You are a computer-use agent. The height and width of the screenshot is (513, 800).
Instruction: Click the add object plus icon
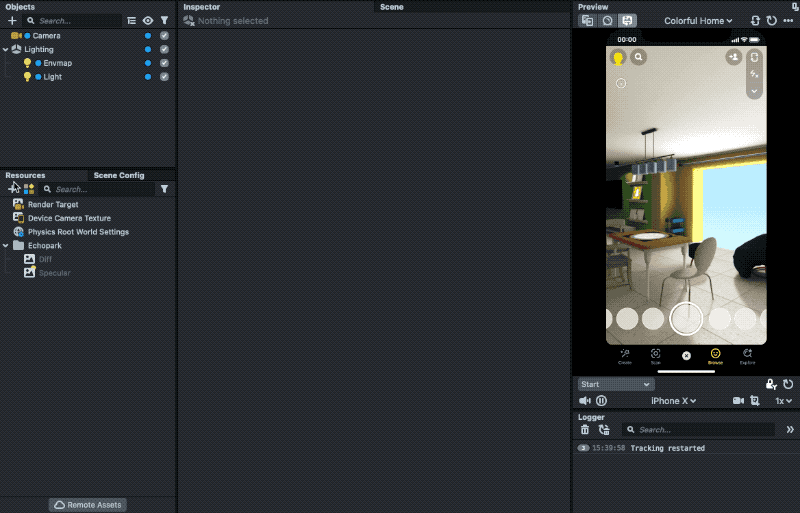(12, 20)
